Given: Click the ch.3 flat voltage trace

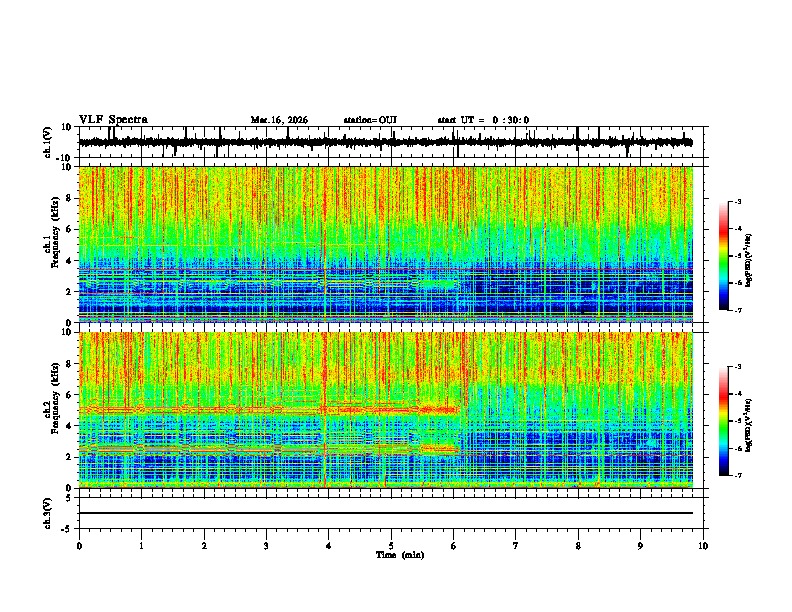Looking at the screenshot, I should (x=386, y=513).
